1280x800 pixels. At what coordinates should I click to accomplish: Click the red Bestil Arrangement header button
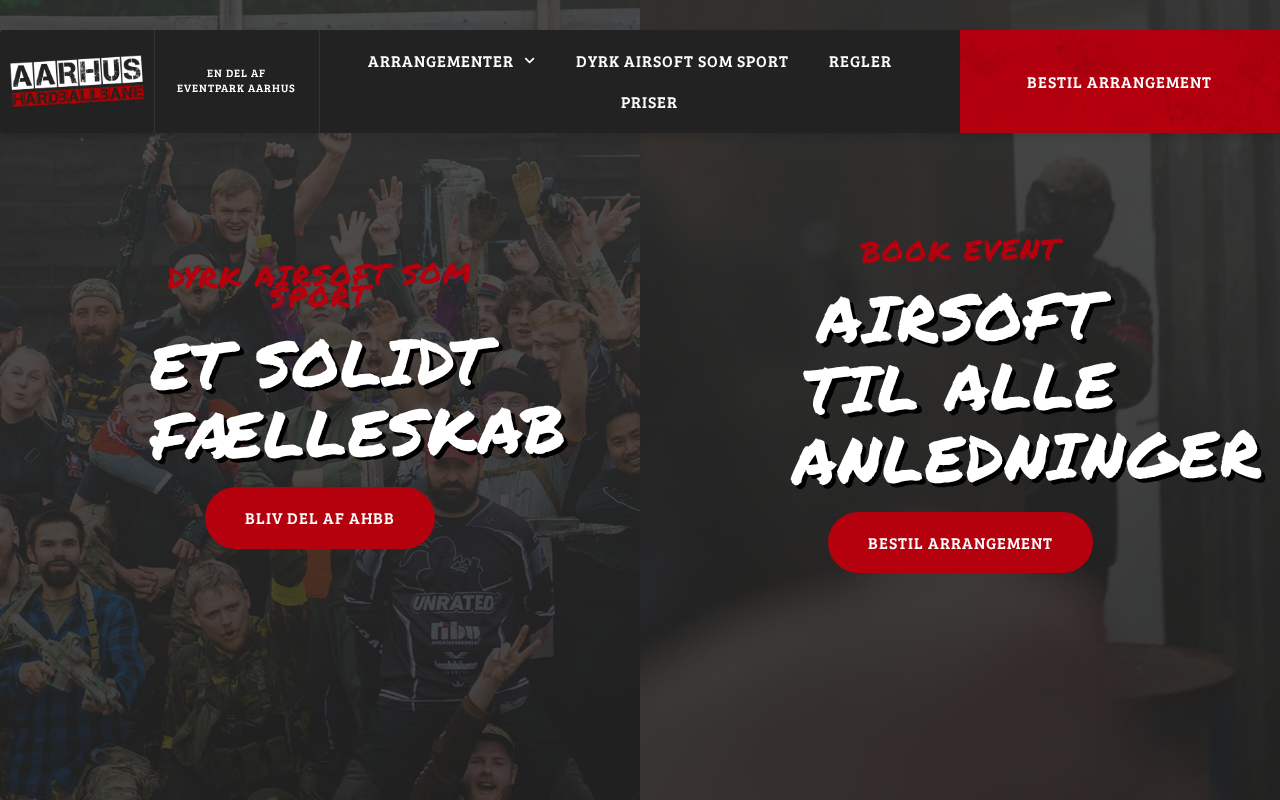pos(1120,82)
